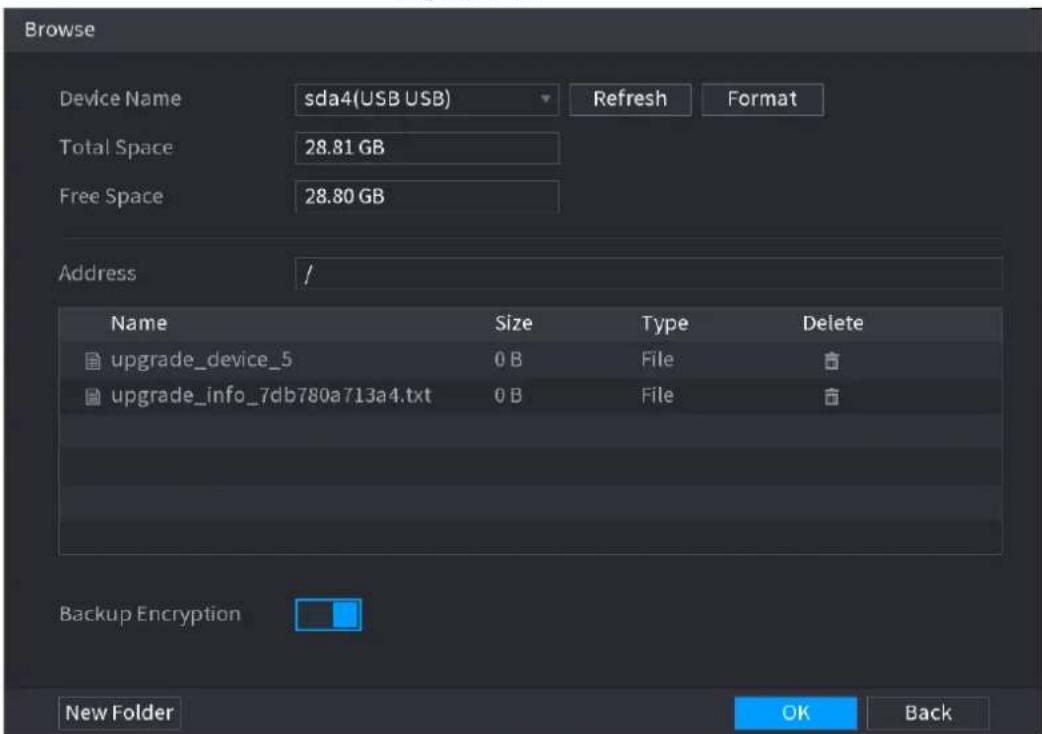Click the file icon beside upgrade_info_7db780a713a4.txt
Screen dimensions: 1042x734
(x=93, y=397)
